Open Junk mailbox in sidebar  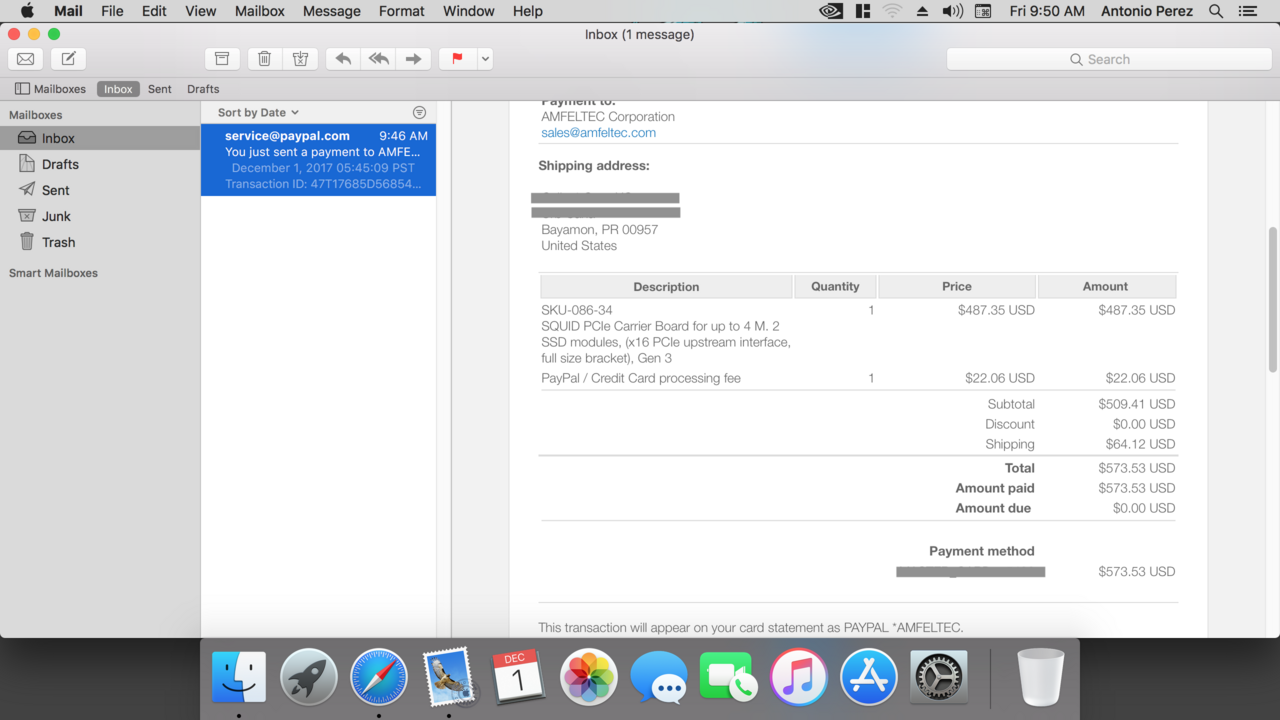click(x=100, y=216)
